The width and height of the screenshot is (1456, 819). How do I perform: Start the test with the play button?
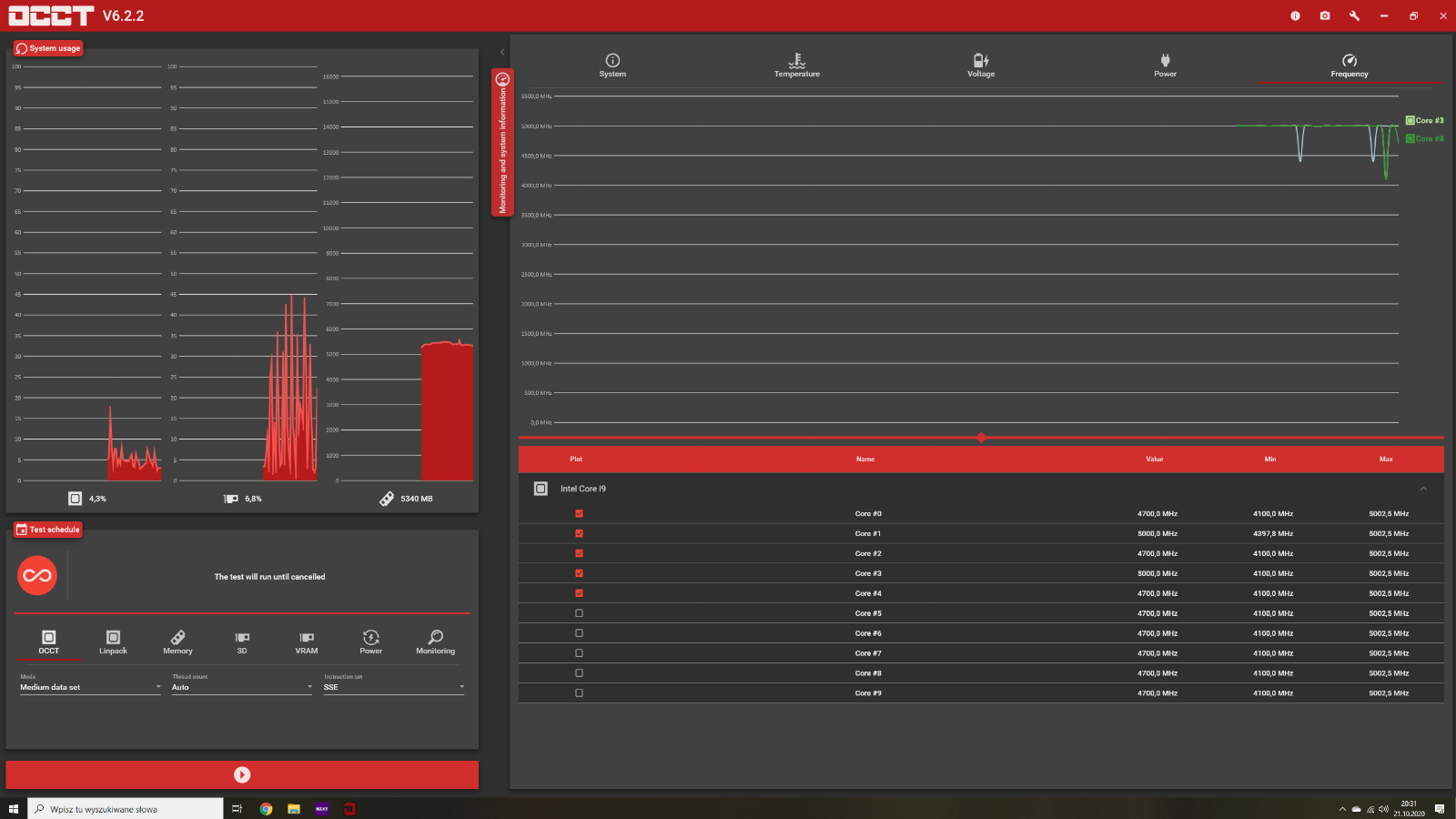(x=242, y=774)
